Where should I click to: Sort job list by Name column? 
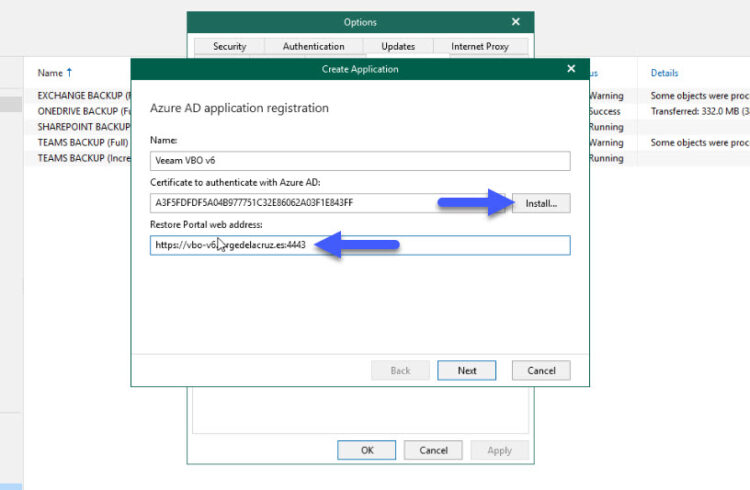click(x=50, y=73)
